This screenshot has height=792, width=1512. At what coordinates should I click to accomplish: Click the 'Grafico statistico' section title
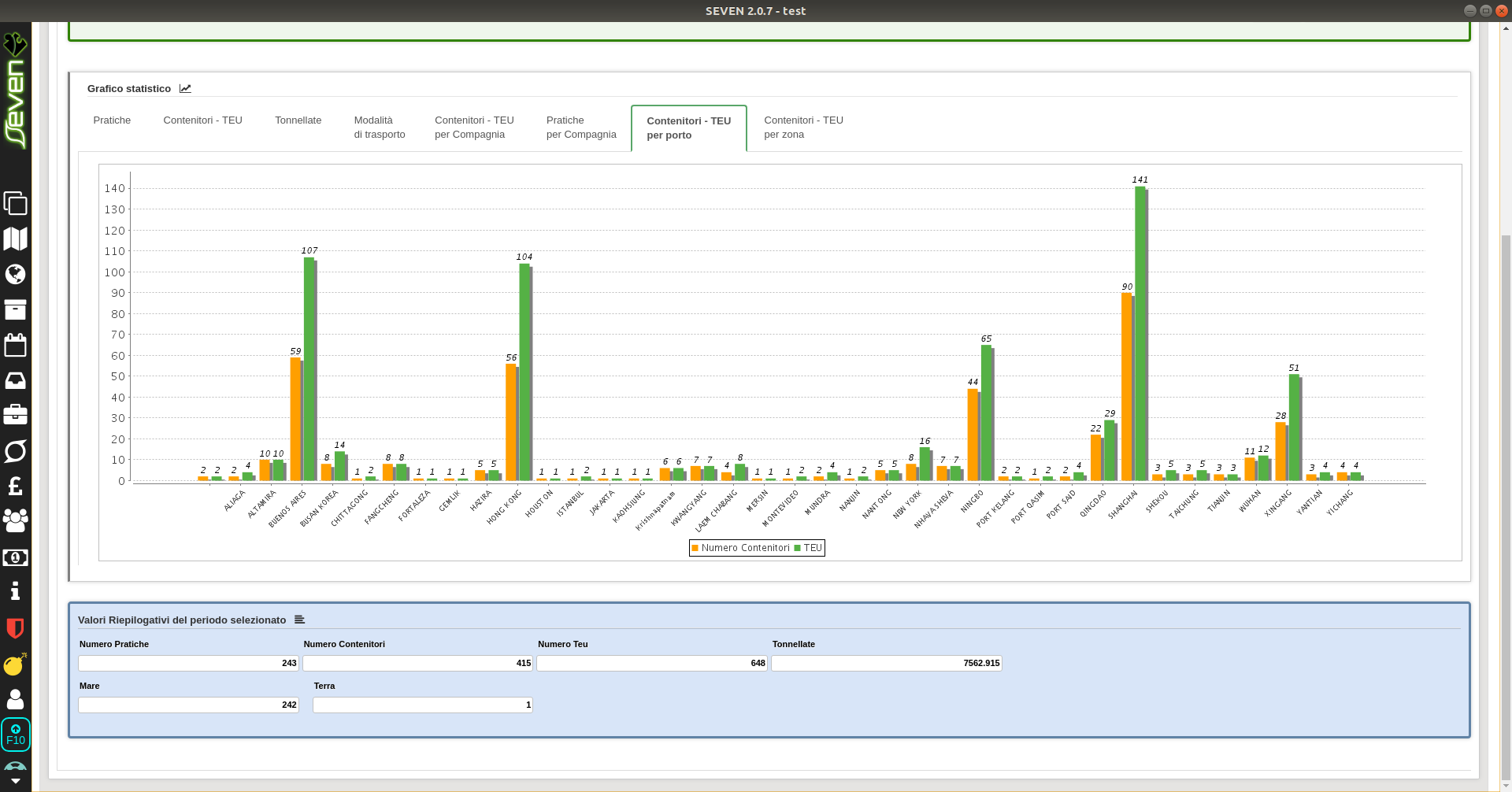pyautogui.click(x=129, y=89)
